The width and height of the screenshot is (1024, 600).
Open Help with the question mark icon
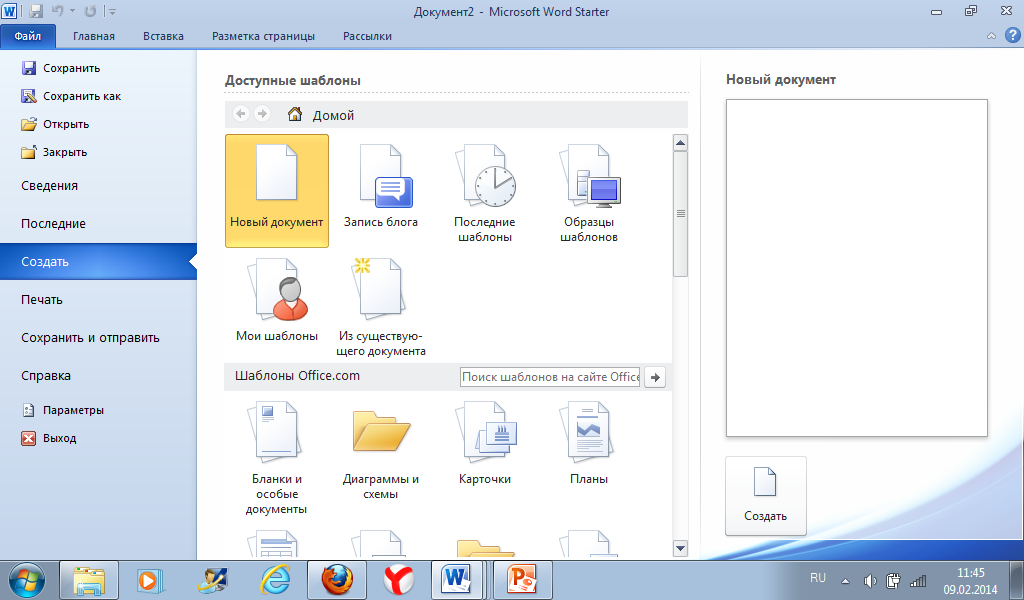(x=1012, y=35)
